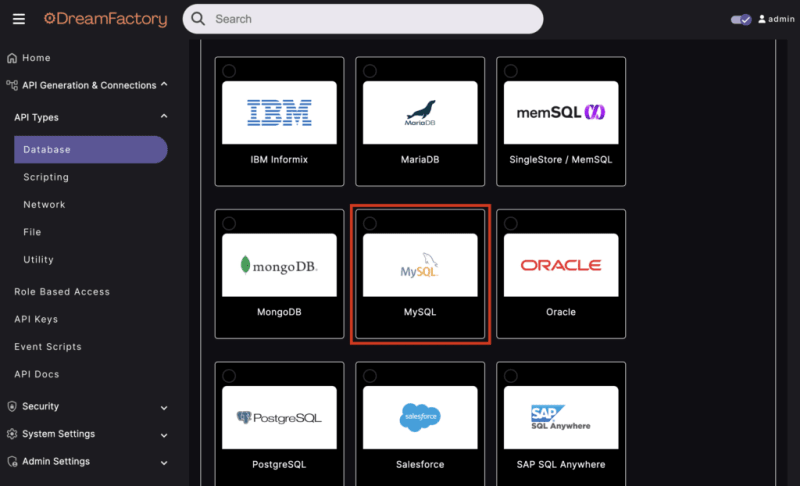Click the MariaDB seal logo
This screenshot has height=486, width=800.
[x=420, y=113]
